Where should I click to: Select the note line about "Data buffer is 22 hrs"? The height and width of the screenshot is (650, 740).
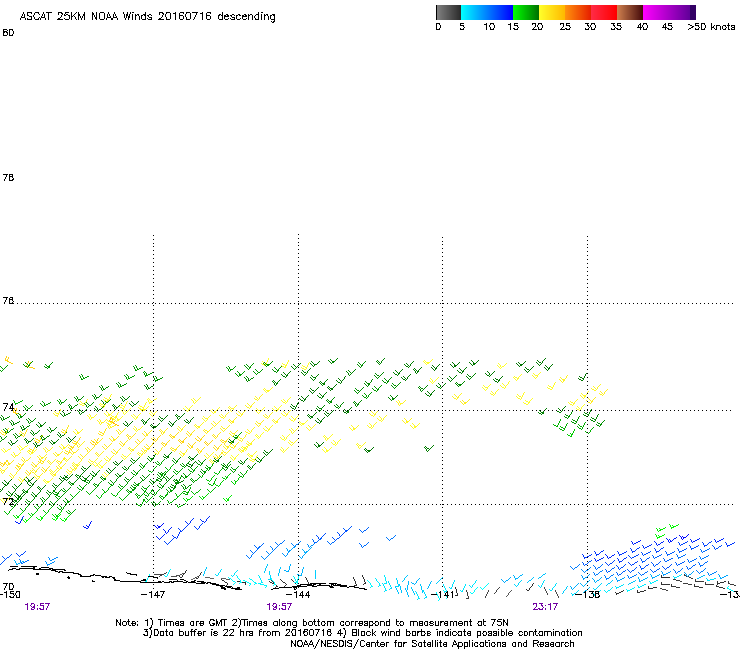[x=362, y=633]
